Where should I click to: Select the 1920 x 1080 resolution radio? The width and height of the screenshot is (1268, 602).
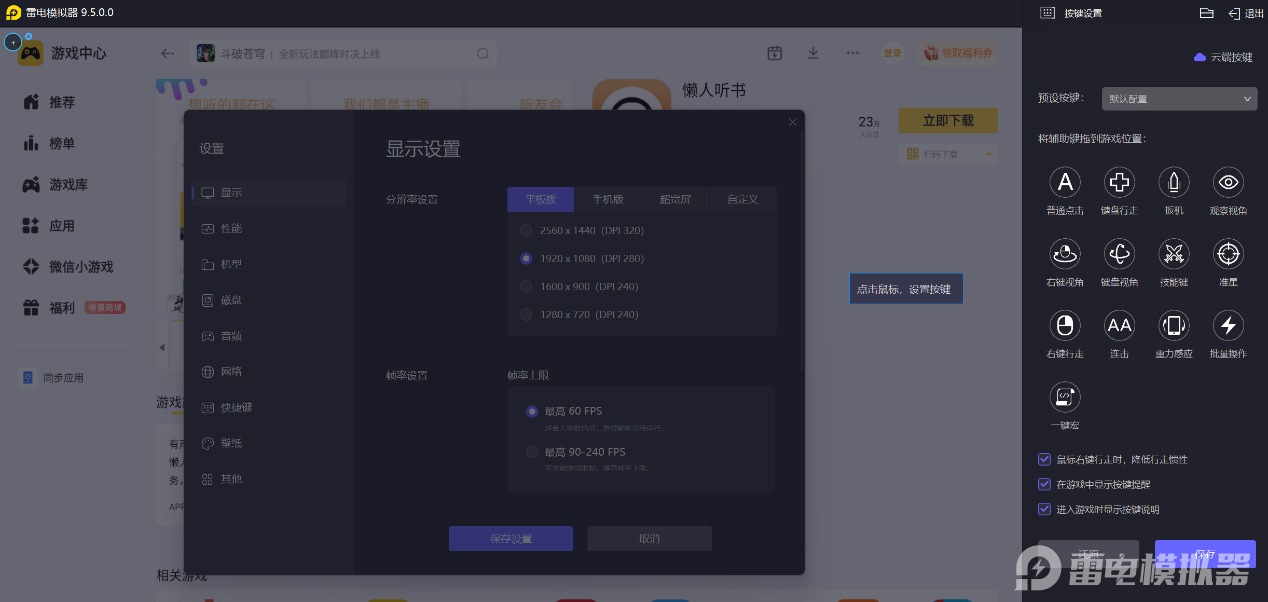coord(526,258)
